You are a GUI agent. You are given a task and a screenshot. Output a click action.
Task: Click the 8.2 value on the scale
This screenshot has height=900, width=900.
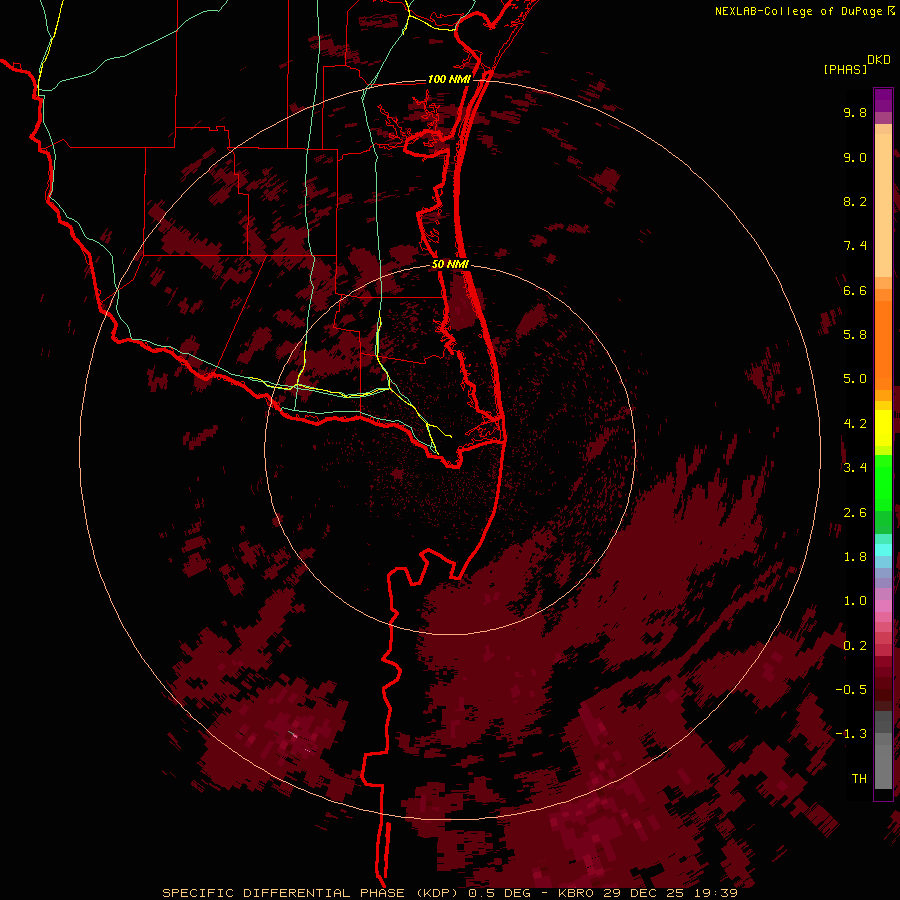click(x=855, y=201)
